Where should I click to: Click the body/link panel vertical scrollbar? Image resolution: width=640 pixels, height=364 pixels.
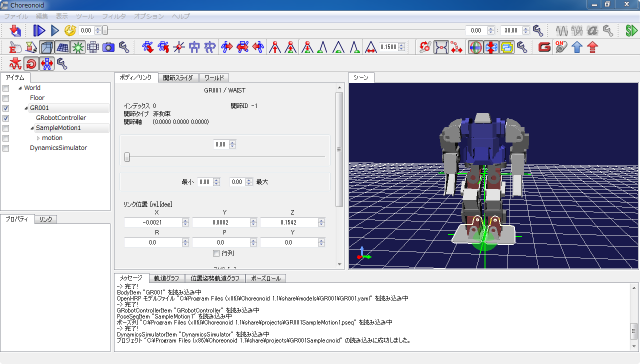(339, 149)
